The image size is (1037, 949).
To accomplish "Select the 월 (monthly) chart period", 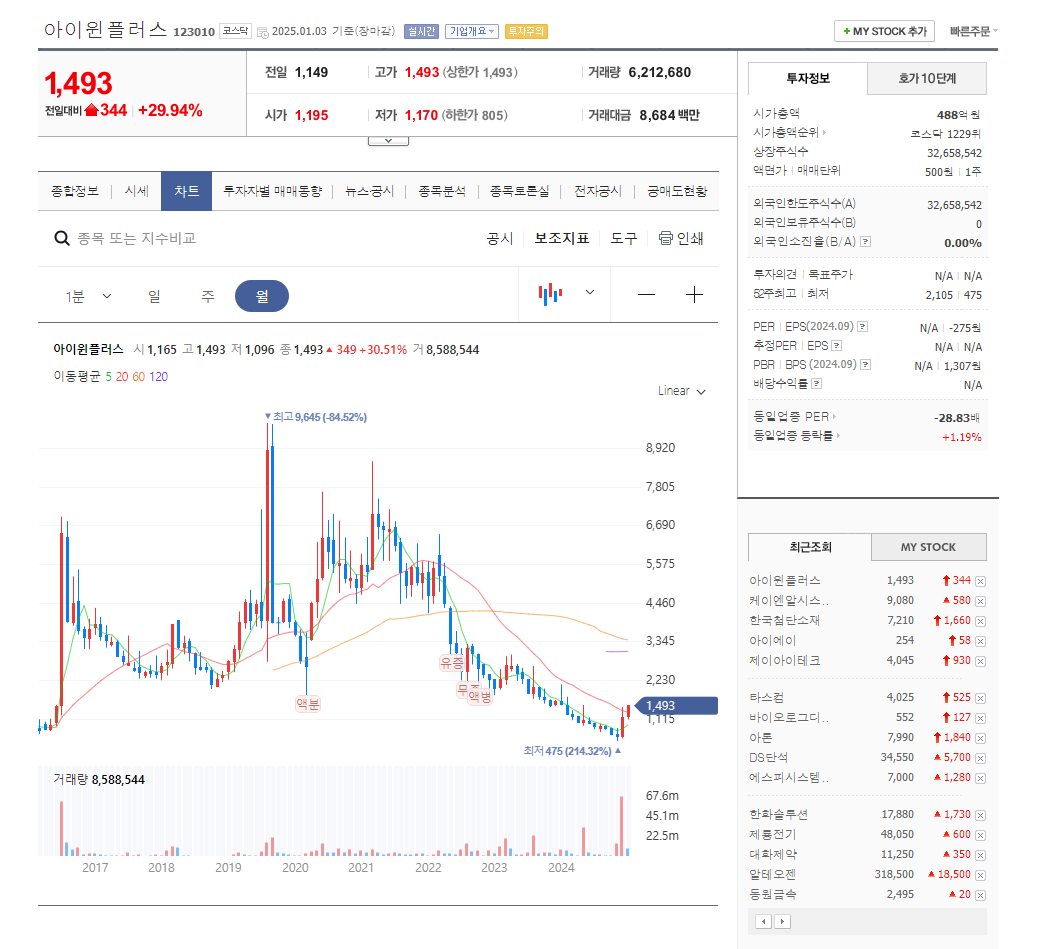I will click(x=262, y=296).
